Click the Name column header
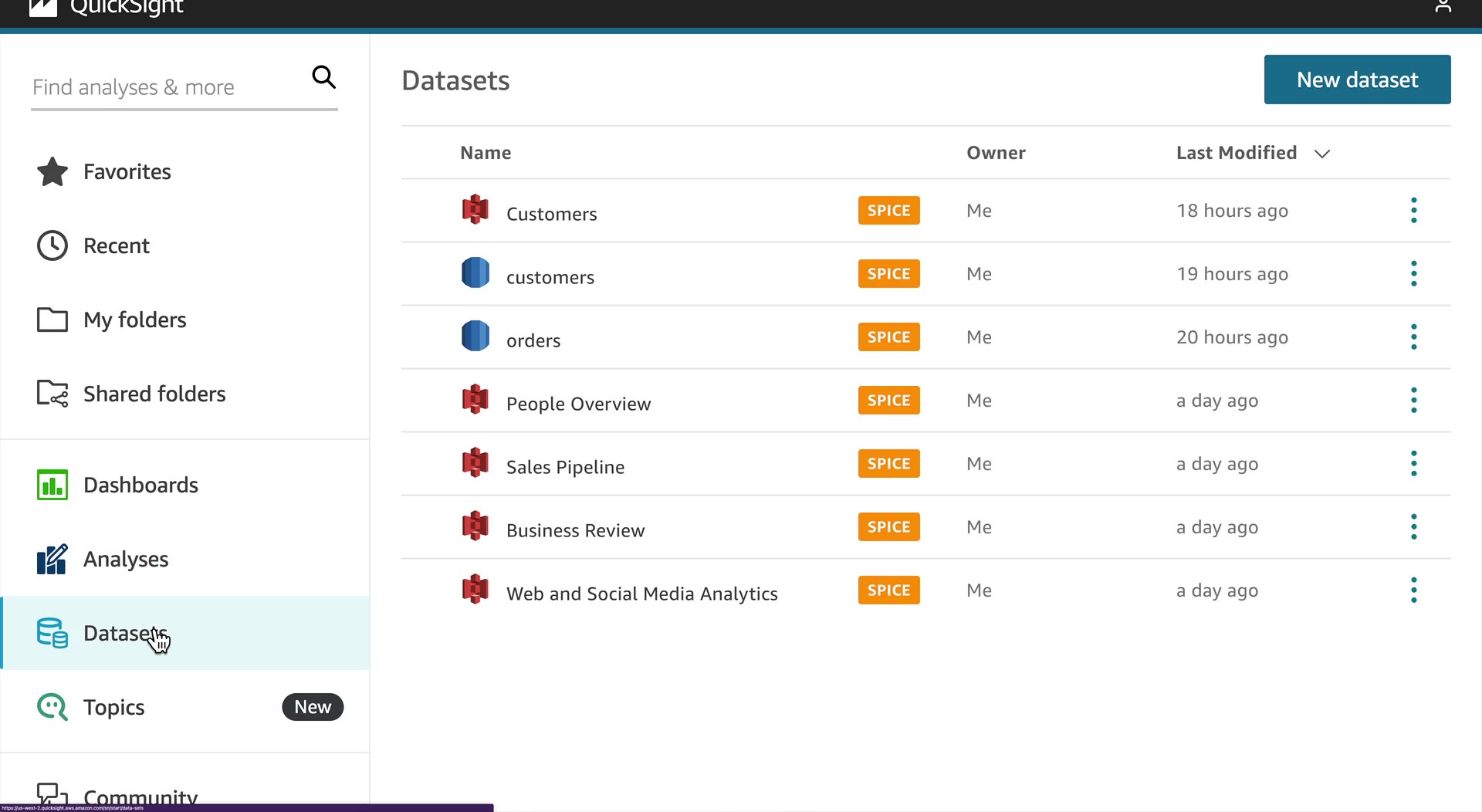This screenshot has width=1482, height=812. click(486, 153)
